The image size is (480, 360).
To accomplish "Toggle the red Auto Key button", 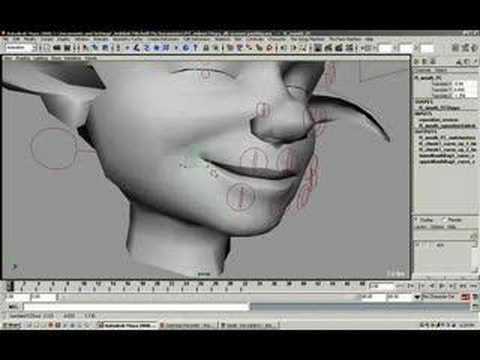I will click(466, 297).
